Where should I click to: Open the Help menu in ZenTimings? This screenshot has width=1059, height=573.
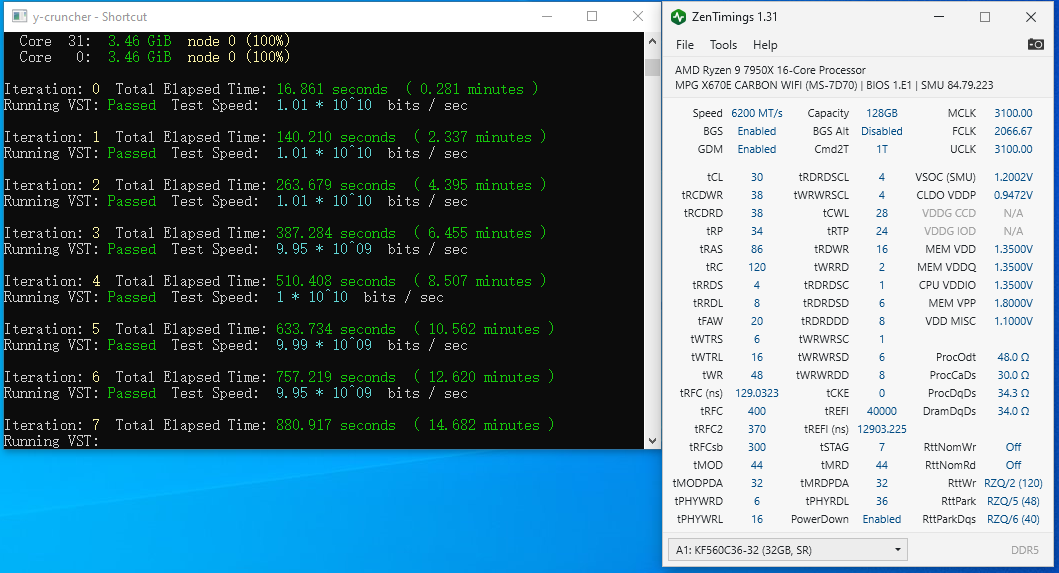coord(765,45)
